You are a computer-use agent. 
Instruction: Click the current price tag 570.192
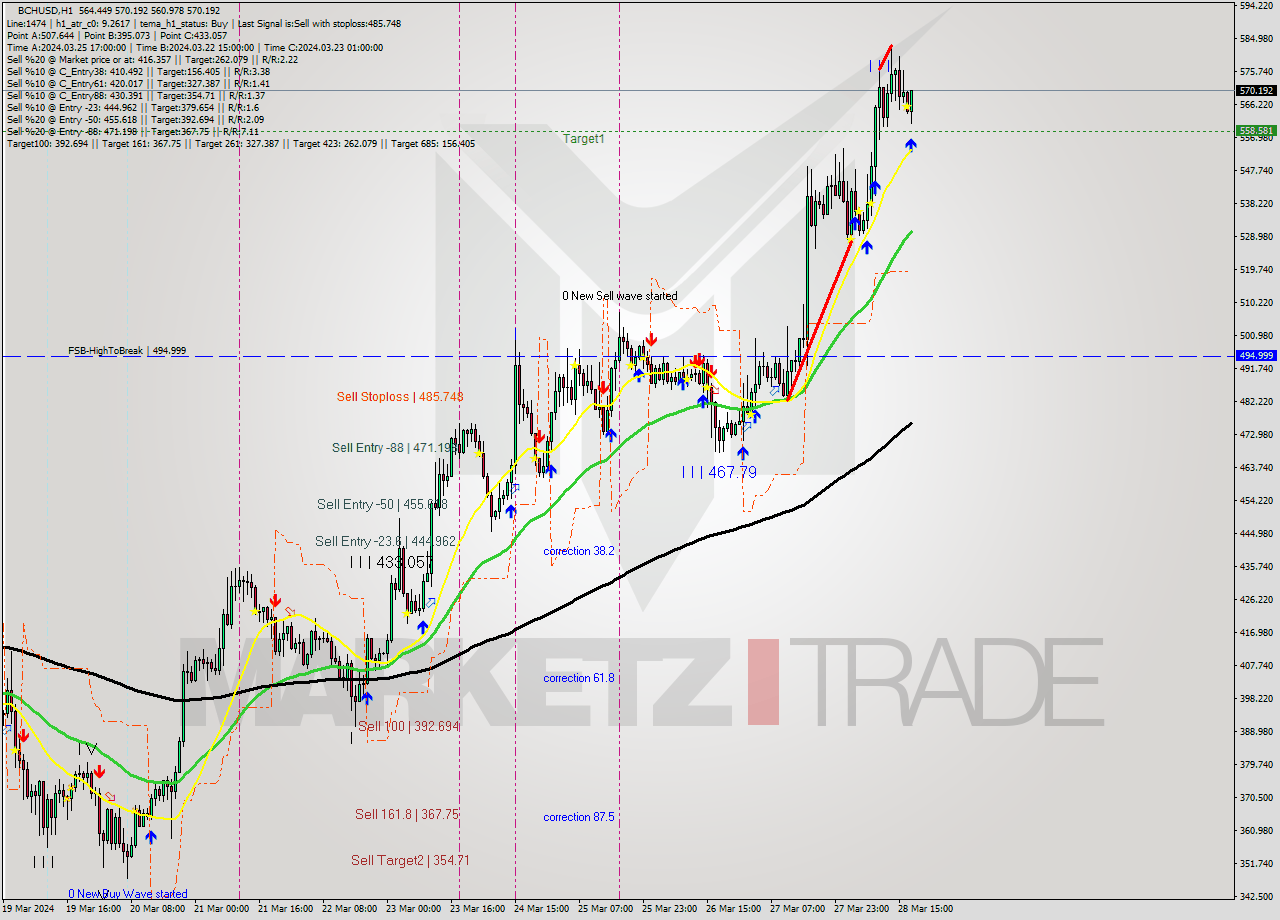(x=1256, y=90)
